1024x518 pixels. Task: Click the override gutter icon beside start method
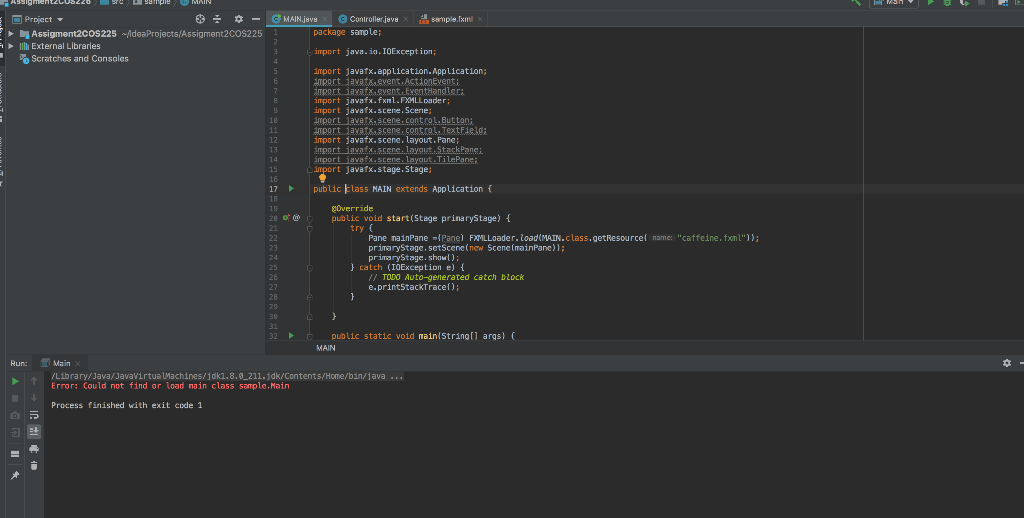tap(286, 218)
